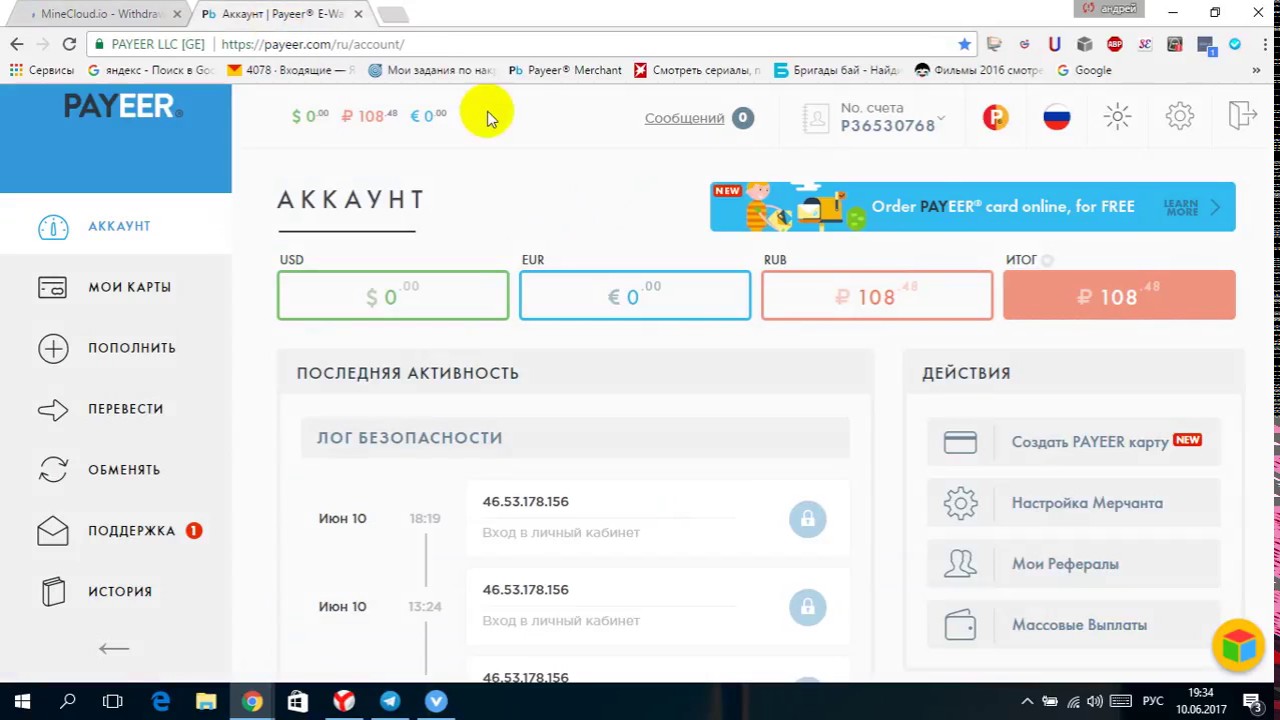Change language via Russian flag icon

pyautogui.click(x=1057, y=117)
